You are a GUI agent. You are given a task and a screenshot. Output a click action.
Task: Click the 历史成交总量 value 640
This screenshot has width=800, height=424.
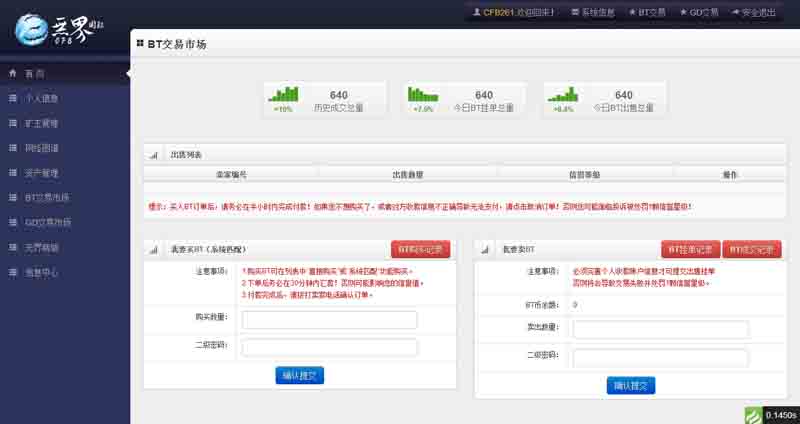pos(339,95)
